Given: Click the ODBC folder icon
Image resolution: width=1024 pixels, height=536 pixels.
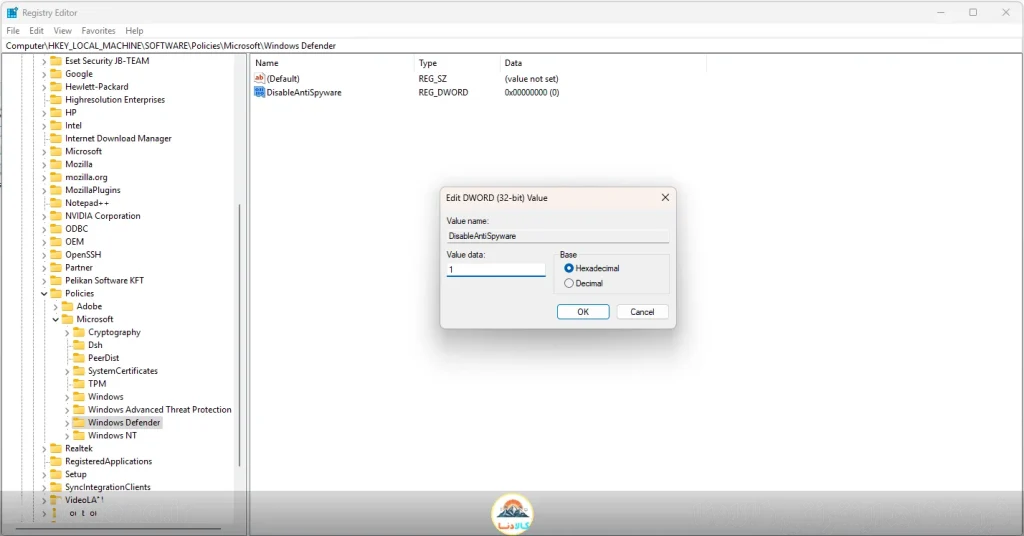Looking at the screenshot, I should coord(56,229).
